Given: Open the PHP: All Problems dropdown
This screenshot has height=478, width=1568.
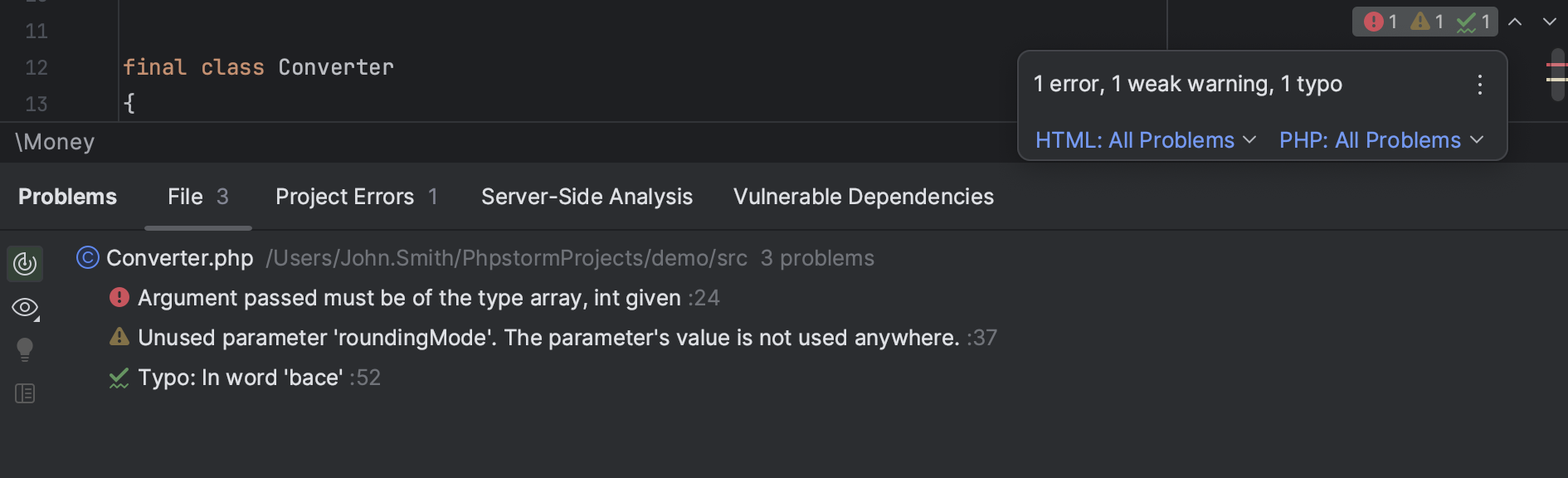Looking at the screenshot, I should (x=1381, y=140).
